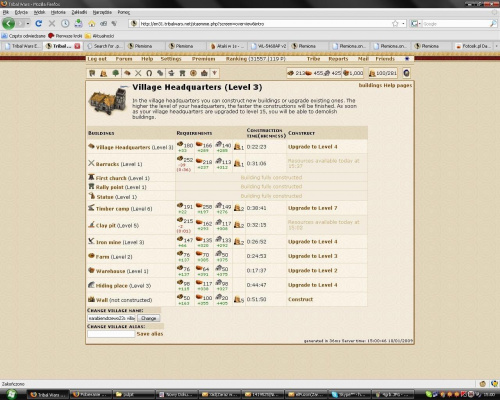The height and width of the screenshot is (400, 500).
Task: Click the house-shaped quickbar icon
Action: (x=204, y=73)
